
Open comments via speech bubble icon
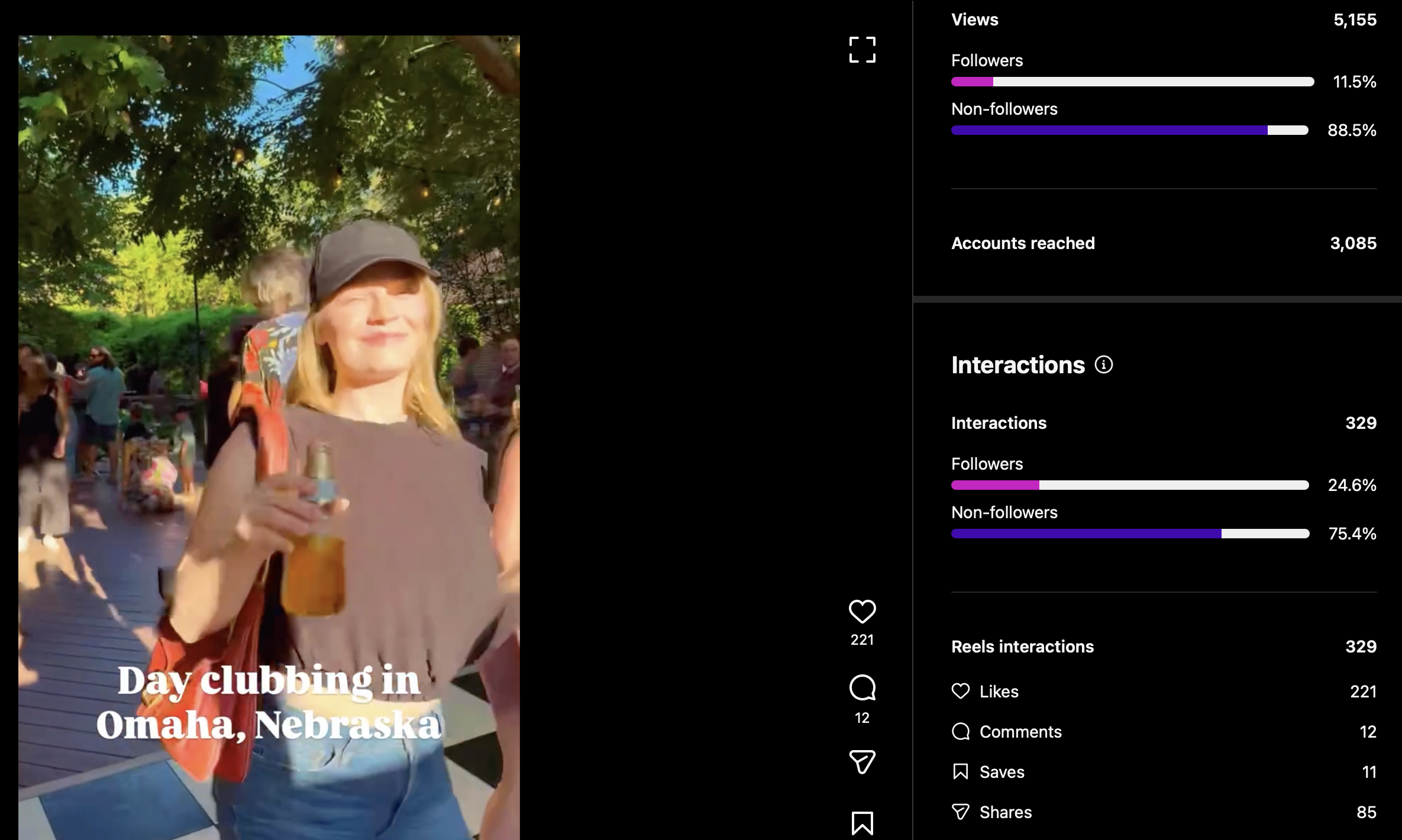click(x=862, y=687)
